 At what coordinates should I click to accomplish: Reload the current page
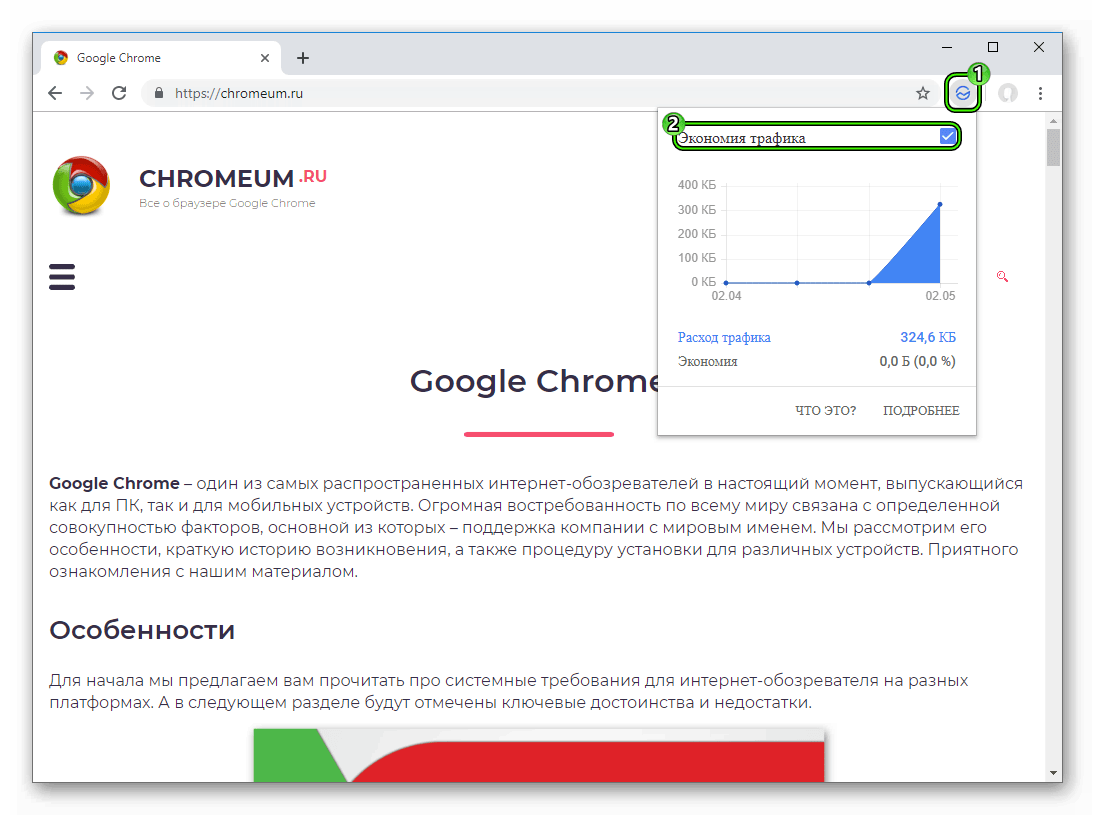point(119,93)
